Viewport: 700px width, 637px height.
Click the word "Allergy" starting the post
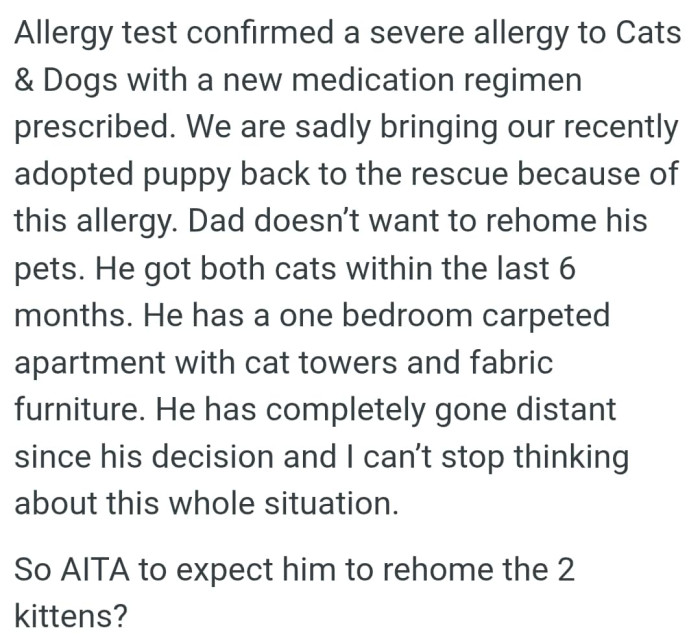64,35
